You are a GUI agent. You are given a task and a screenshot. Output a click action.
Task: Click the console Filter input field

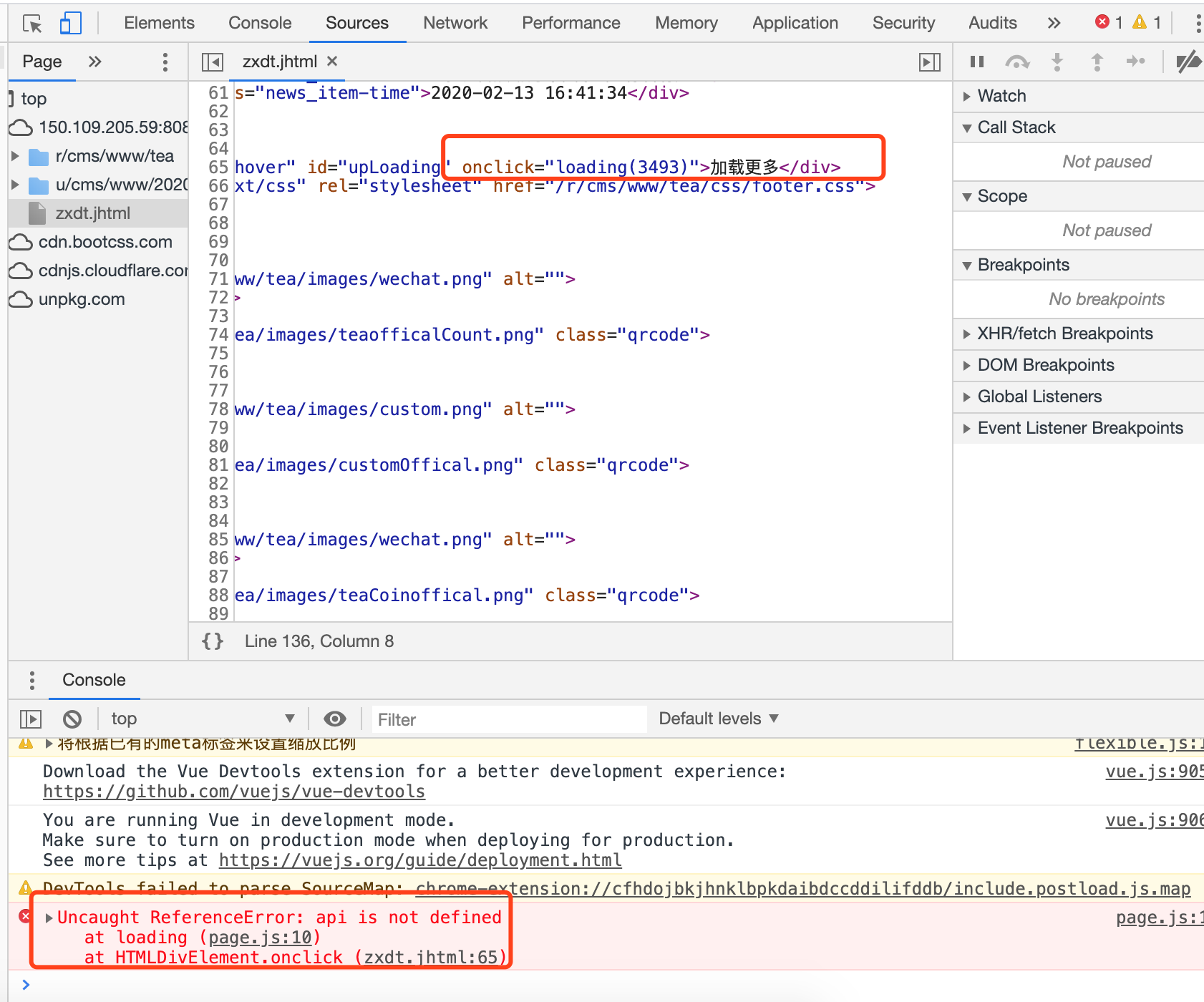click(x=508, y=719)
